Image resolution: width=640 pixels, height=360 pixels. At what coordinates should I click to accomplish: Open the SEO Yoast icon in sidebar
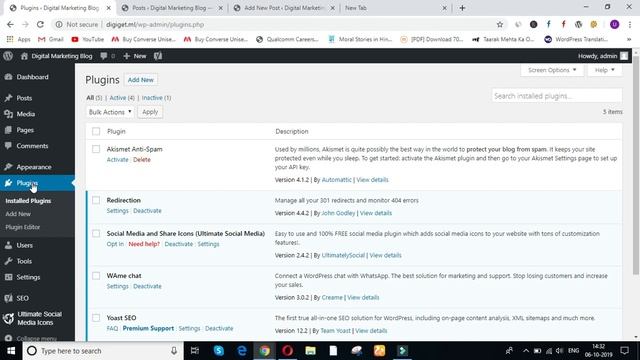(8, 298)
